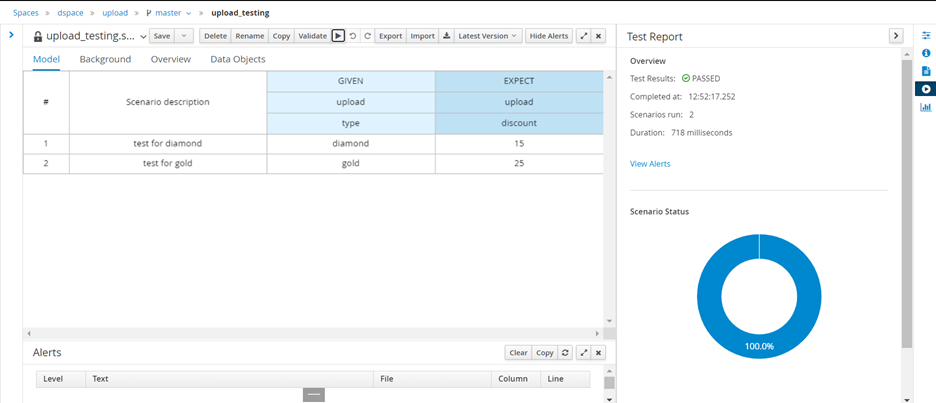Open the Settings sliders icon in the right sidebar
This screenshot has height=403, width=936.
click(926, 36)
